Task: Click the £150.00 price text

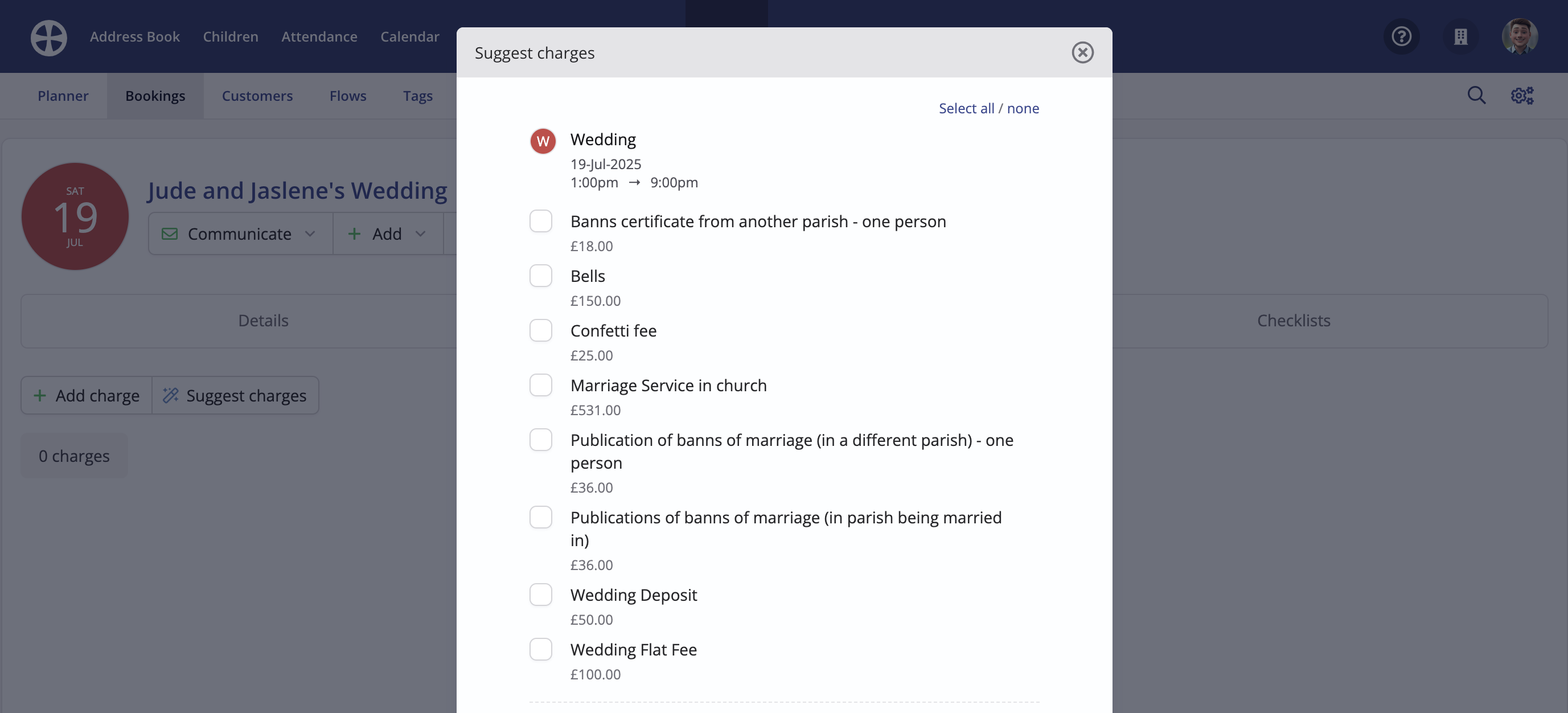Action: coord(596,301)
